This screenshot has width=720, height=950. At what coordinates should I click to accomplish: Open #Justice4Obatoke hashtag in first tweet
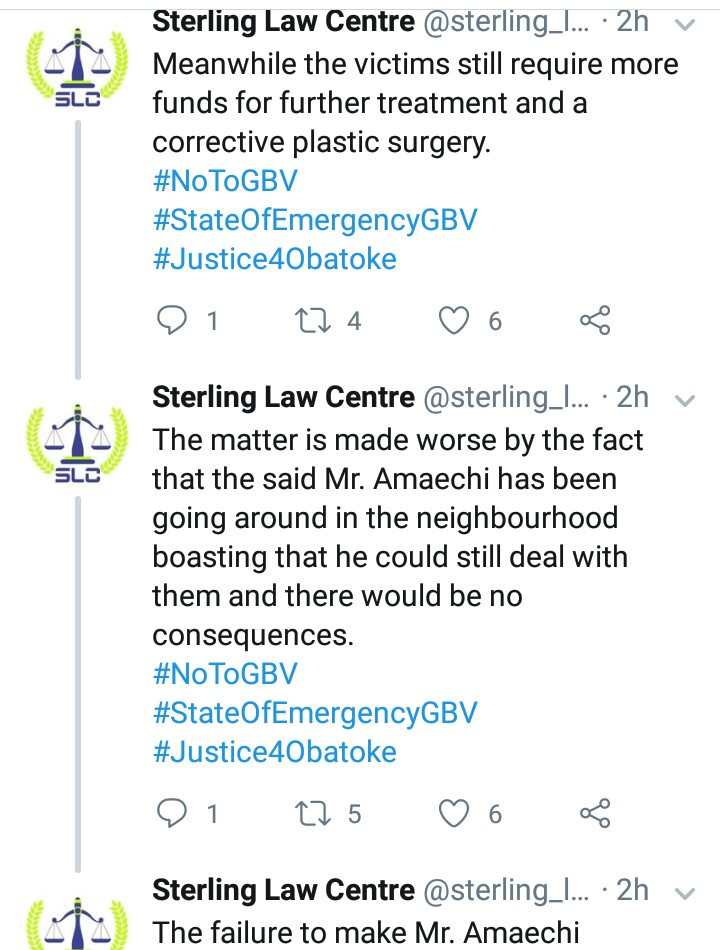(275, 259)
